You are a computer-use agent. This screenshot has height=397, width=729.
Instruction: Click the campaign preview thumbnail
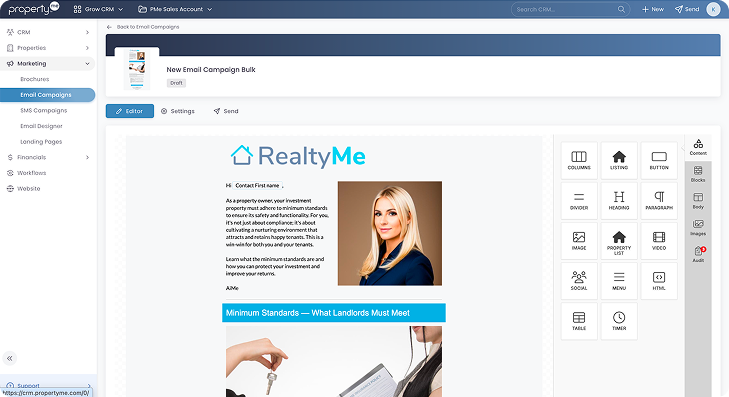coord(137,70)
